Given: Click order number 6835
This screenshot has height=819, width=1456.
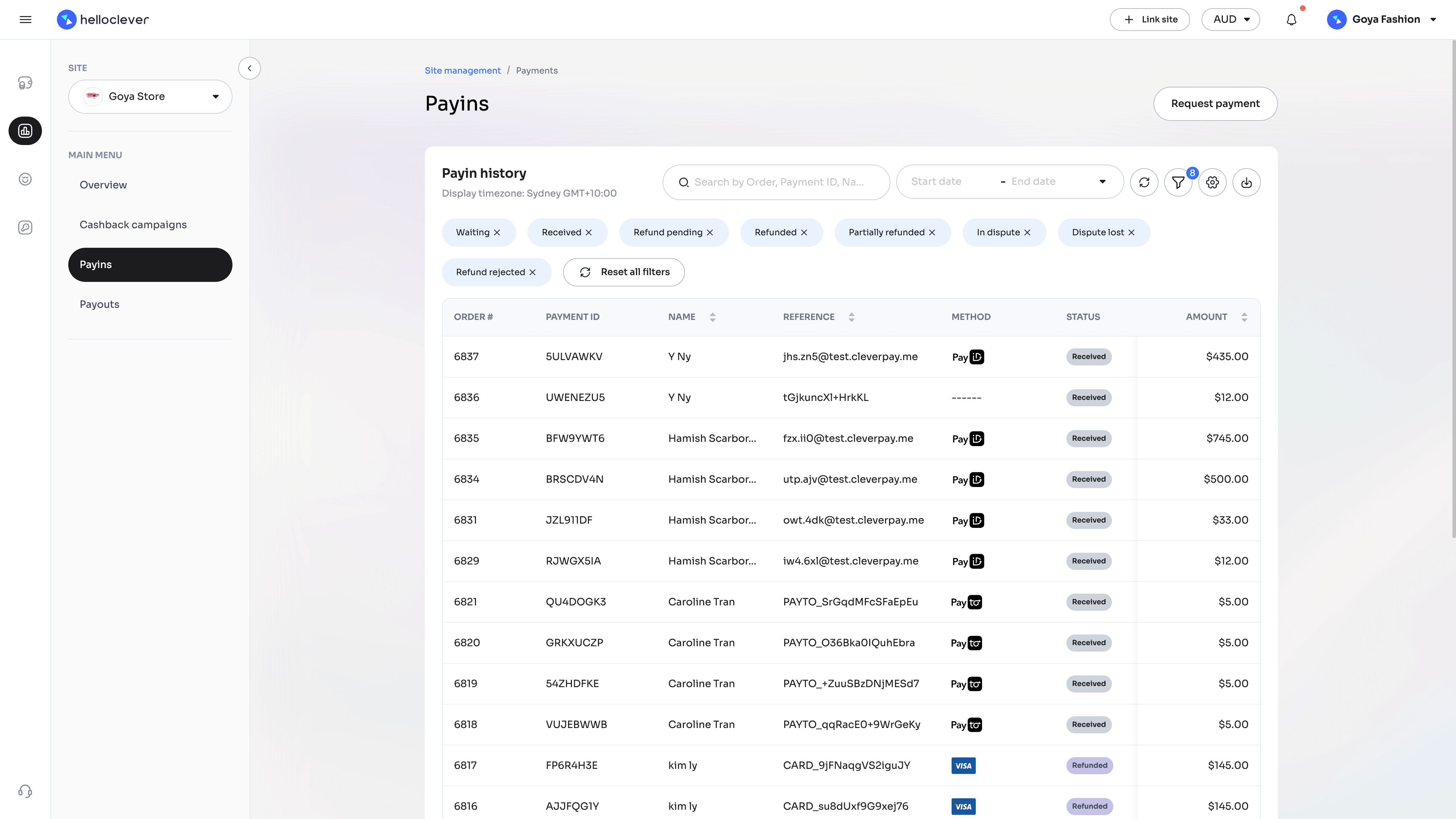Looking at the screenshot, I should (x=466, y=439).
